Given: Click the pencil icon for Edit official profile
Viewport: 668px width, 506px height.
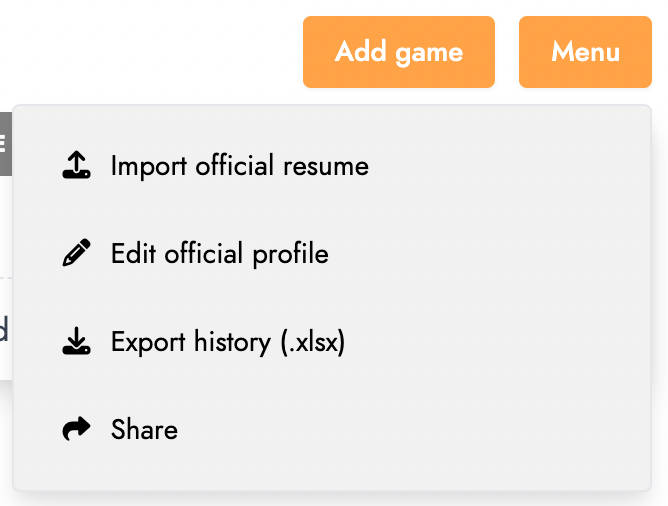Looking at the screenshot, I should pos(76,253).
